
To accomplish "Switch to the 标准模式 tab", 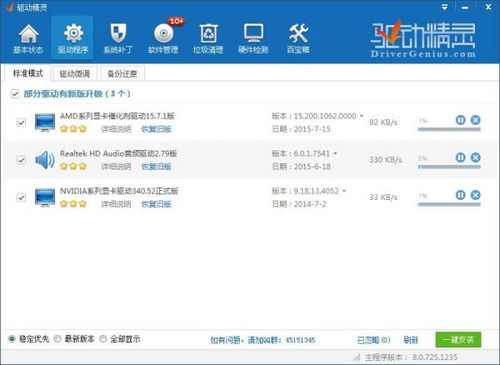I will [x=28, y=73].
